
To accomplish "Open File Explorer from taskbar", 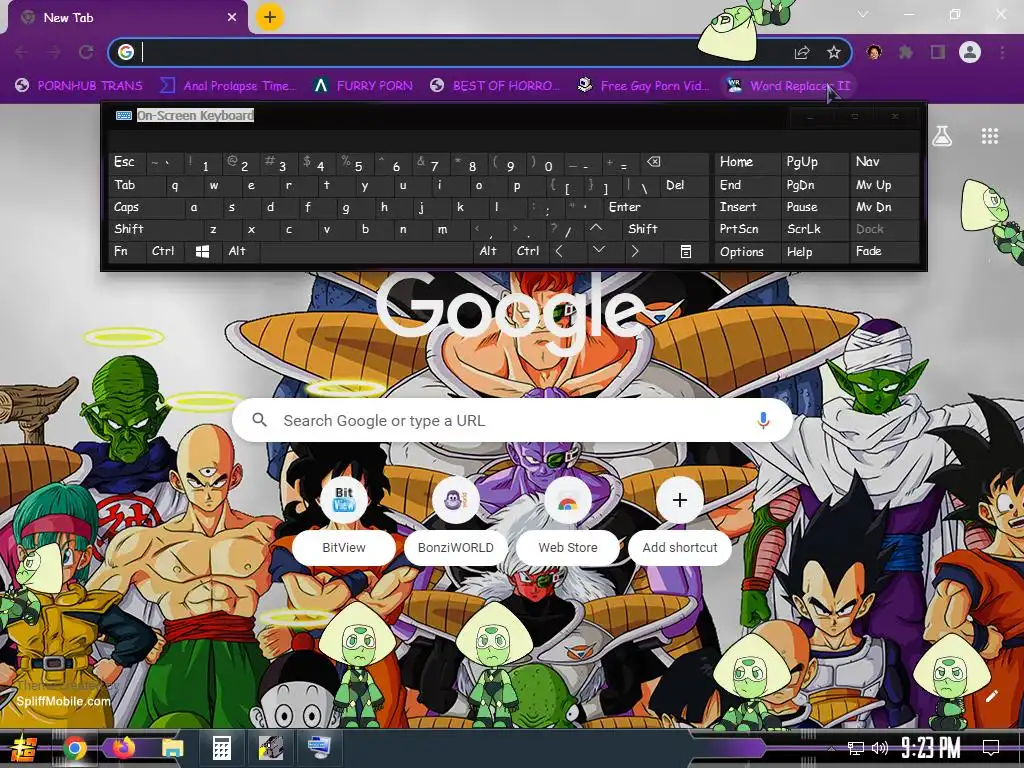I will 172,748.
